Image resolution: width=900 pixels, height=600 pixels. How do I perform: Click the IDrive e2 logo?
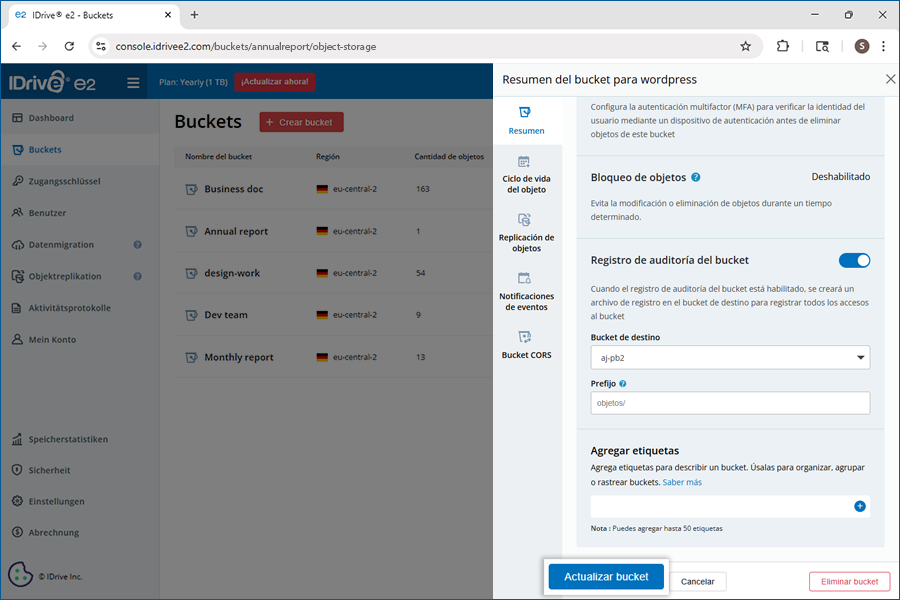52,83
